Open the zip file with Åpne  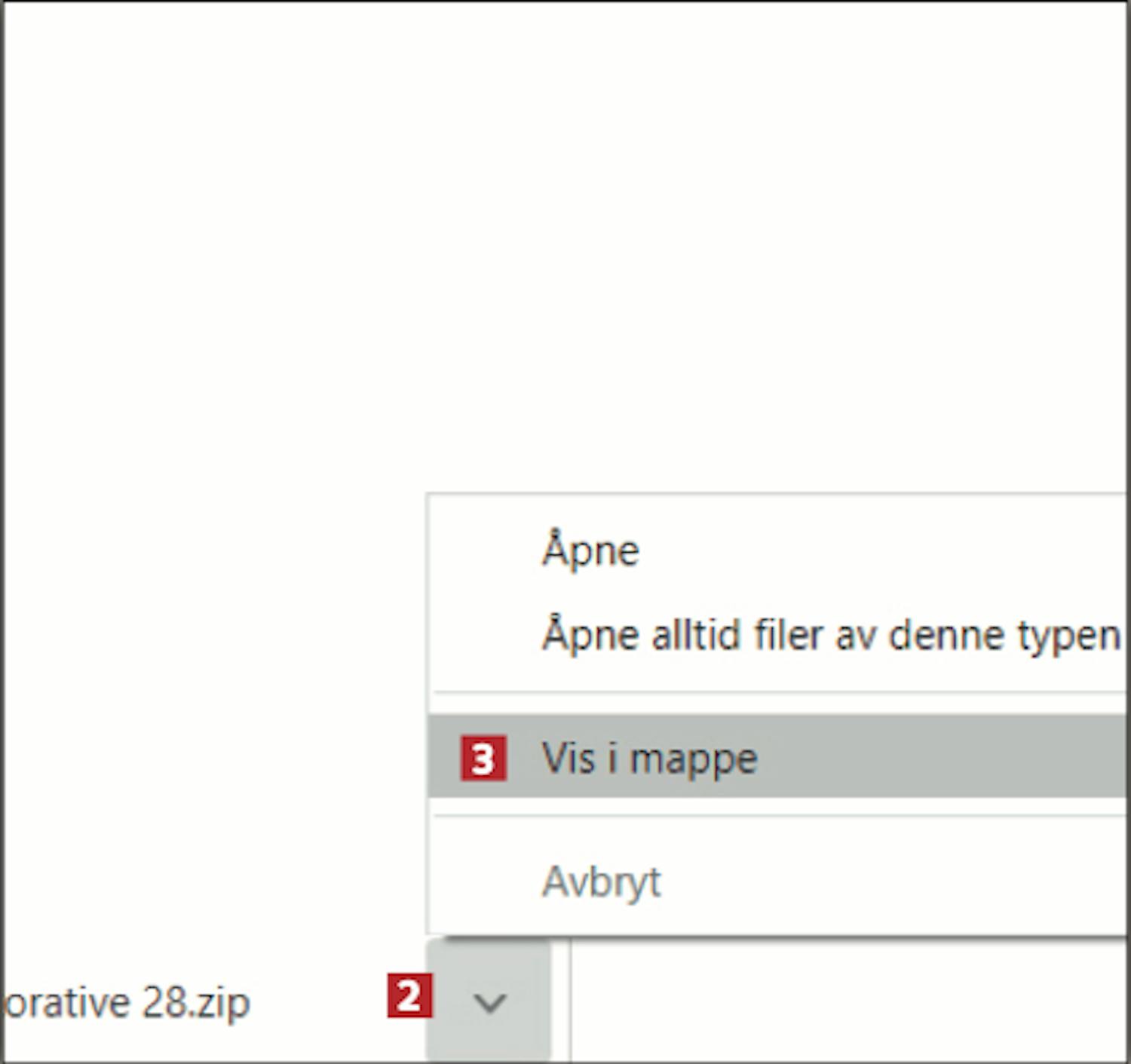590,550
